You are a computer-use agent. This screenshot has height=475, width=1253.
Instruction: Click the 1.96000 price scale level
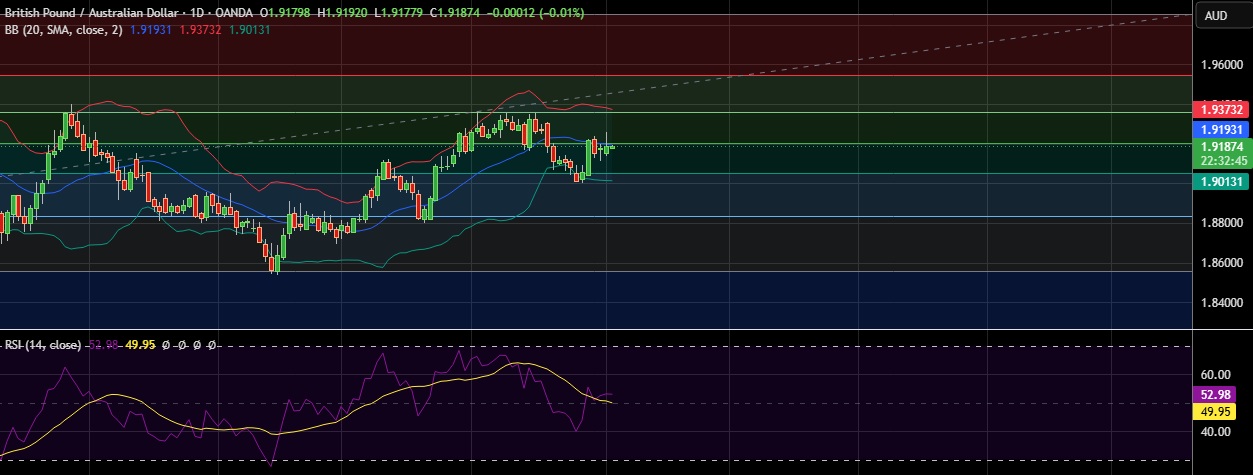point(1222,65)
